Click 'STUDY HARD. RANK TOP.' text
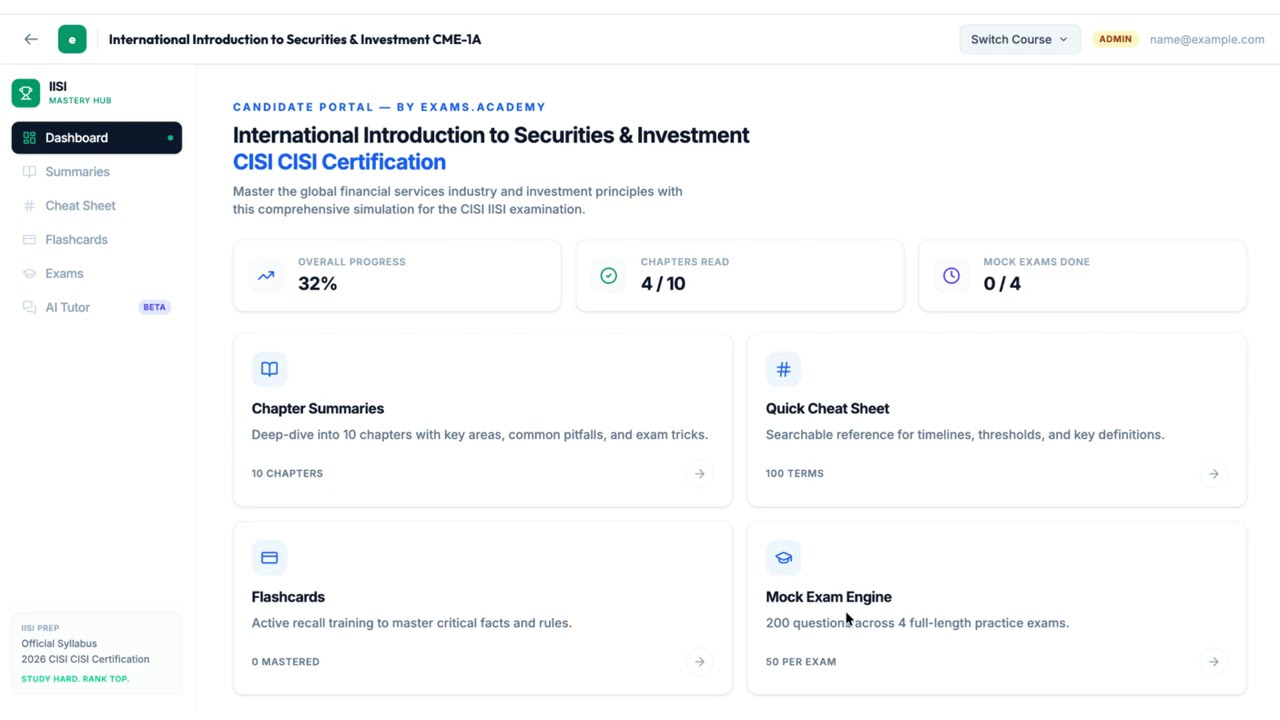1280x720 pixels. tap(75, 679)
